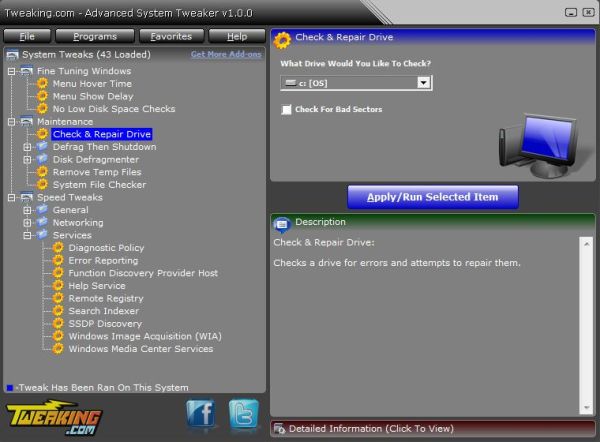This screenshot has height=442, width=600.
Task: Minimize the Advanced System Tweaker window
Action: (x=571, y=13)
